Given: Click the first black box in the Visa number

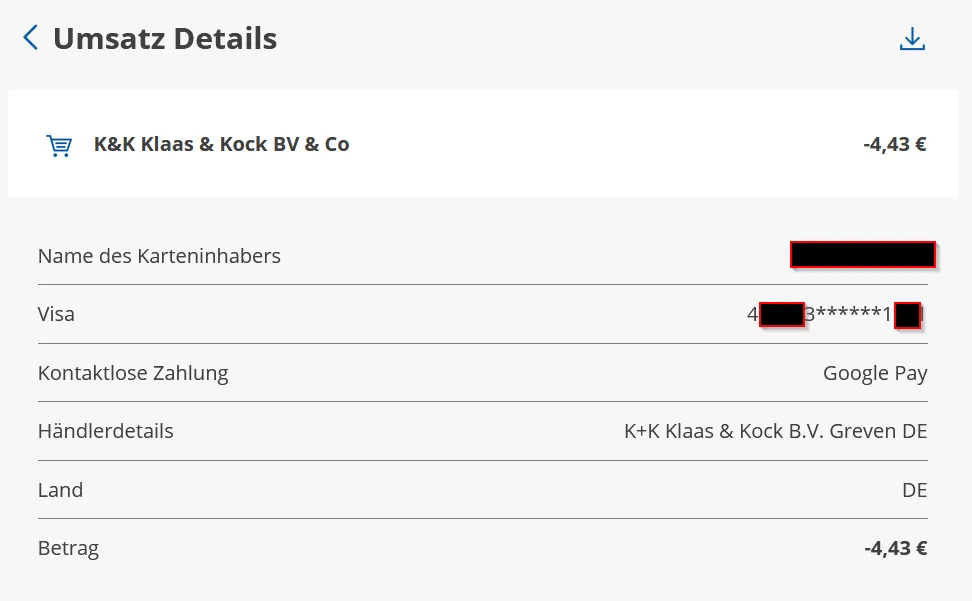Looking at the screenshot, I should click(781, 315).
